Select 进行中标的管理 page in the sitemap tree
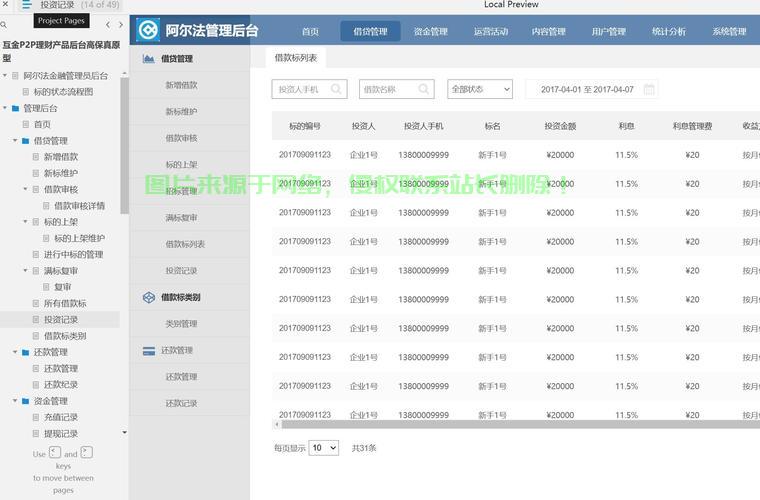Image resolution: width=760 pixels, height=500 pixels. [x=73, y=254]
